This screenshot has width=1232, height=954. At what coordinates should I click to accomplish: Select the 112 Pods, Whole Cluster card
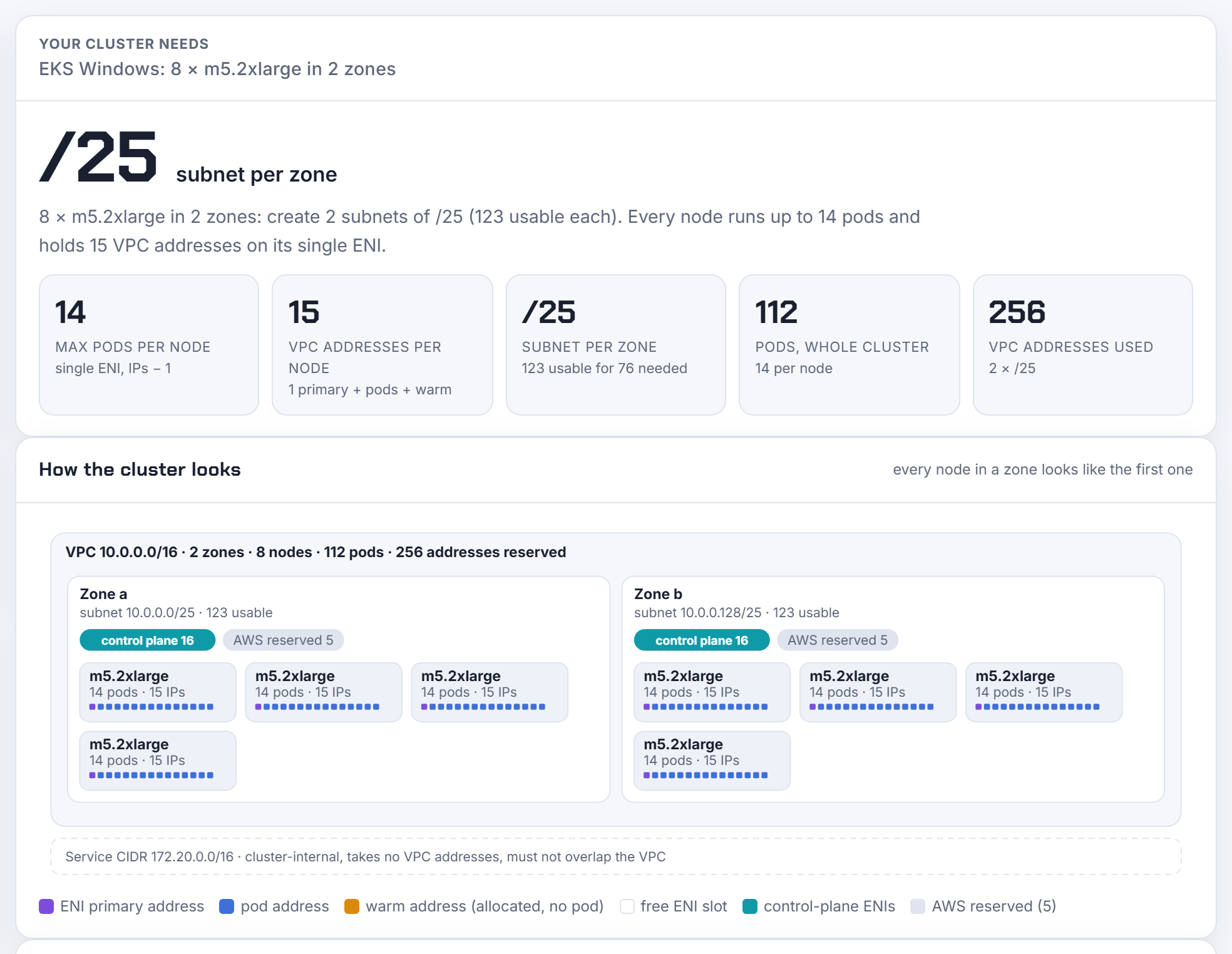850,345
